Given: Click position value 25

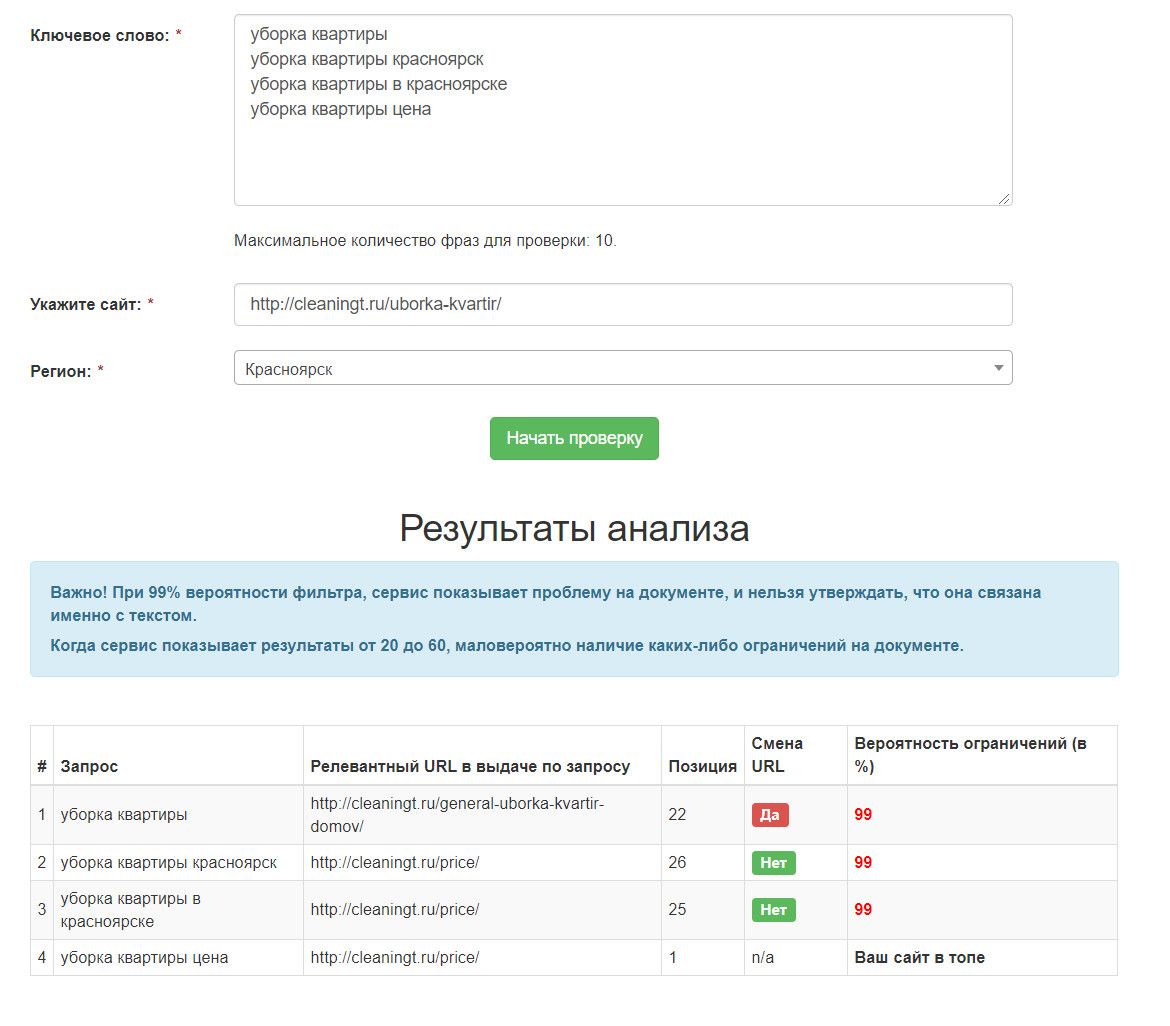Looking at the screenshot, I should (677, 910).
